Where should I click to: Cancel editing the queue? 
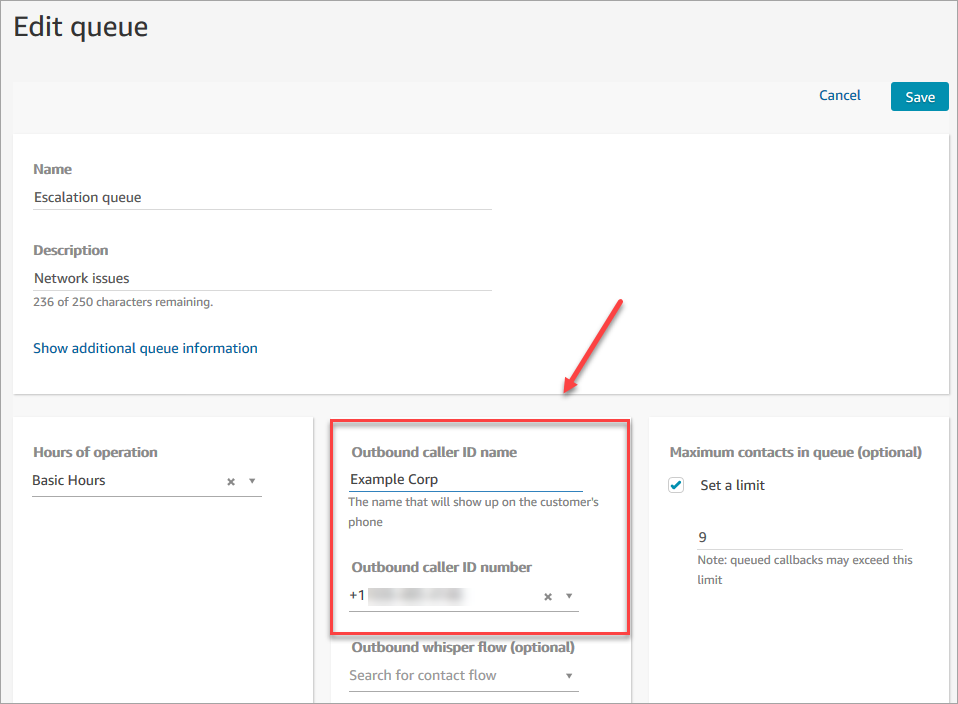839,96
